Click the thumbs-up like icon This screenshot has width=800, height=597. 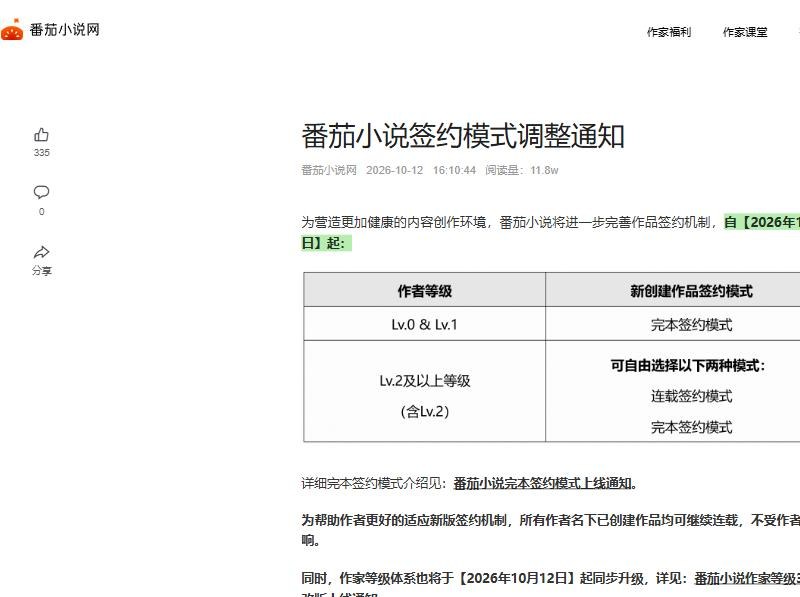tap(41, 135)
